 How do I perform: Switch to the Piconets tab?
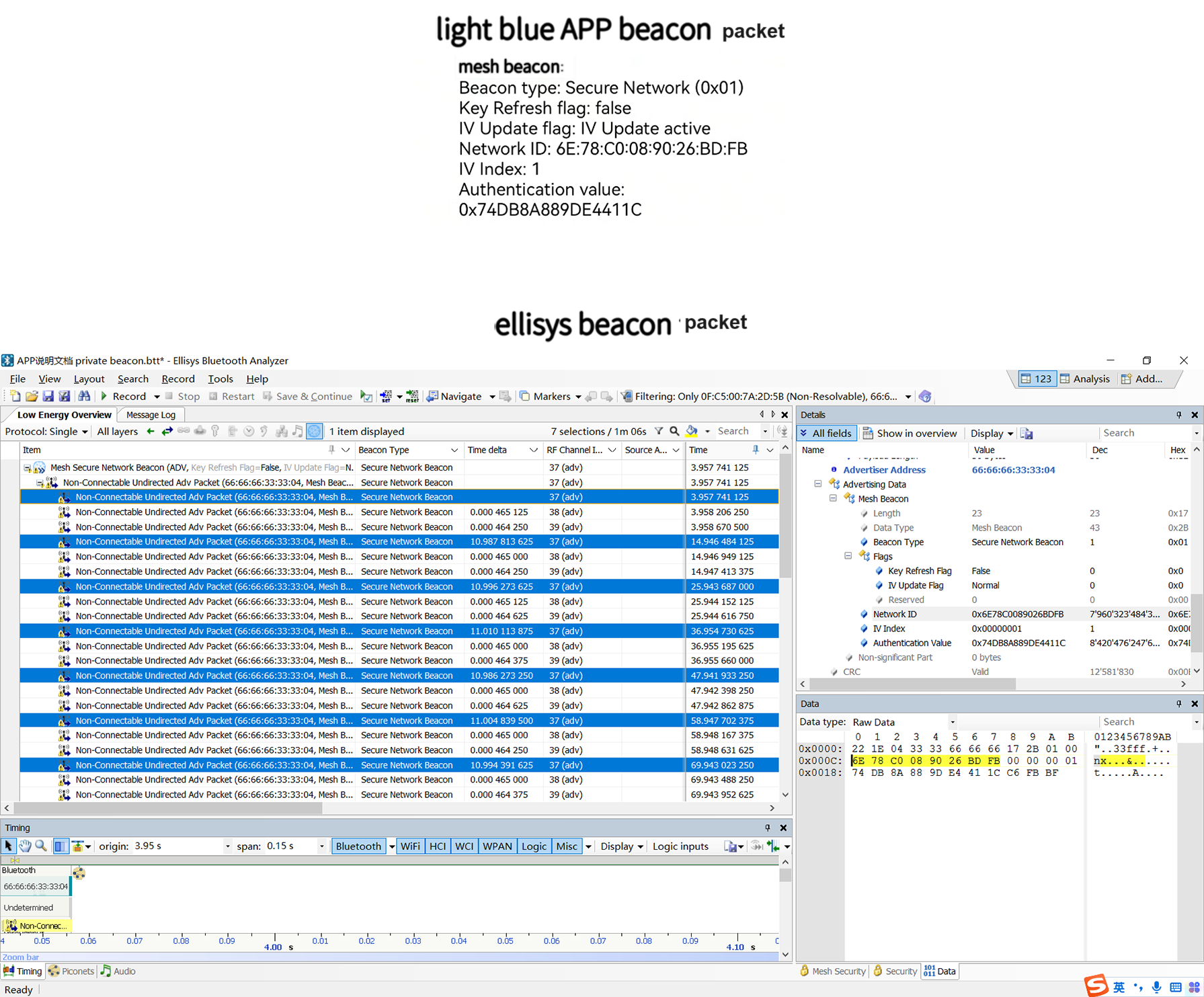point(71,971)
